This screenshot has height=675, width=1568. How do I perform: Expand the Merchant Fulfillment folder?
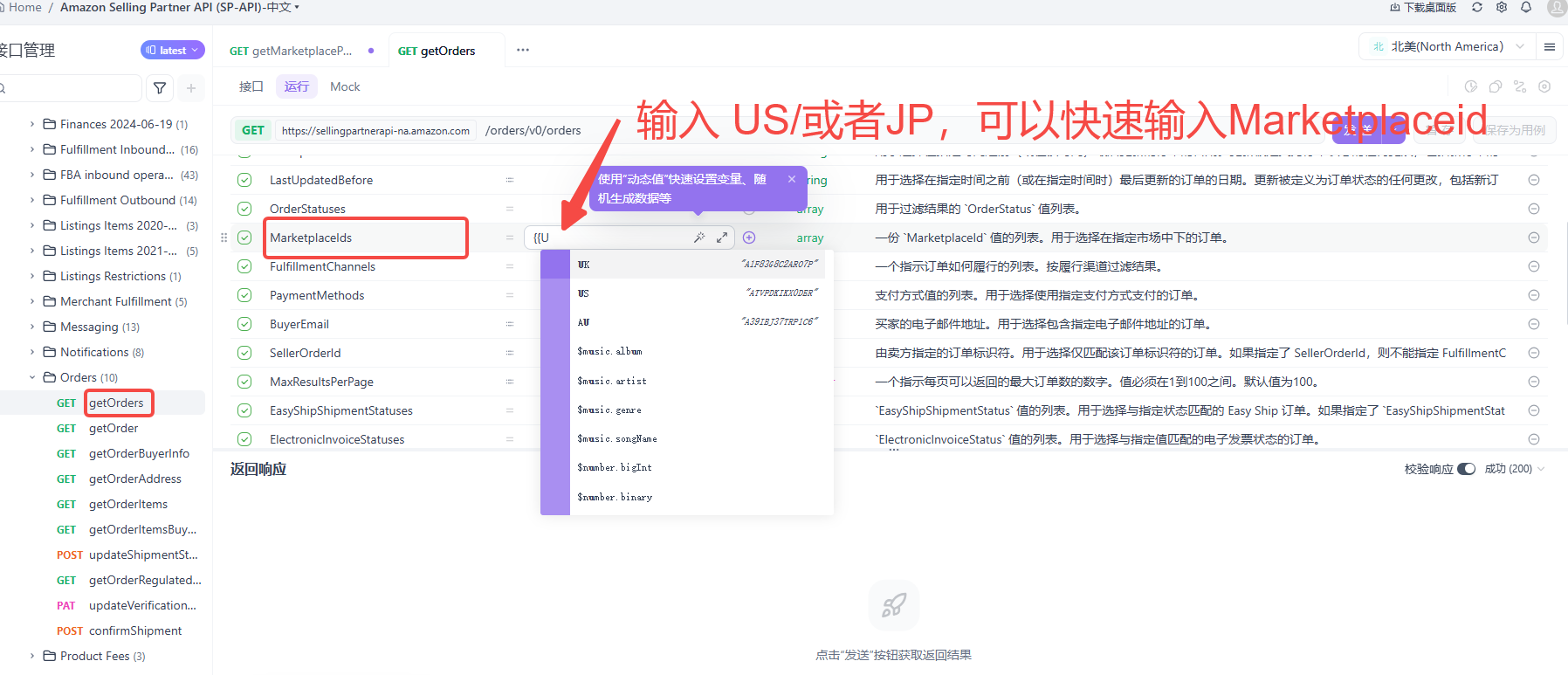(x=32, y=301)
